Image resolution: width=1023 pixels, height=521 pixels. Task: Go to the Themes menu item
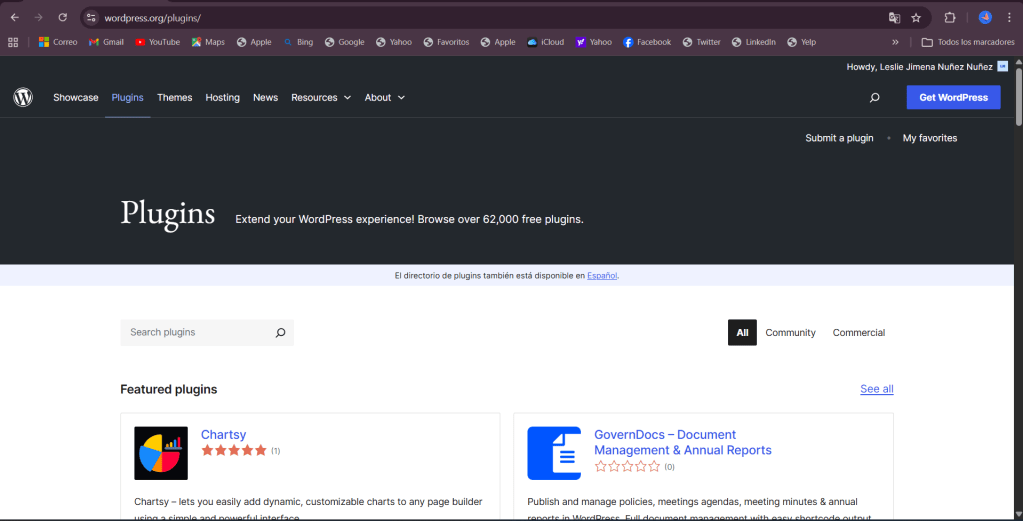pyautogui.click(x=174, y=98)
